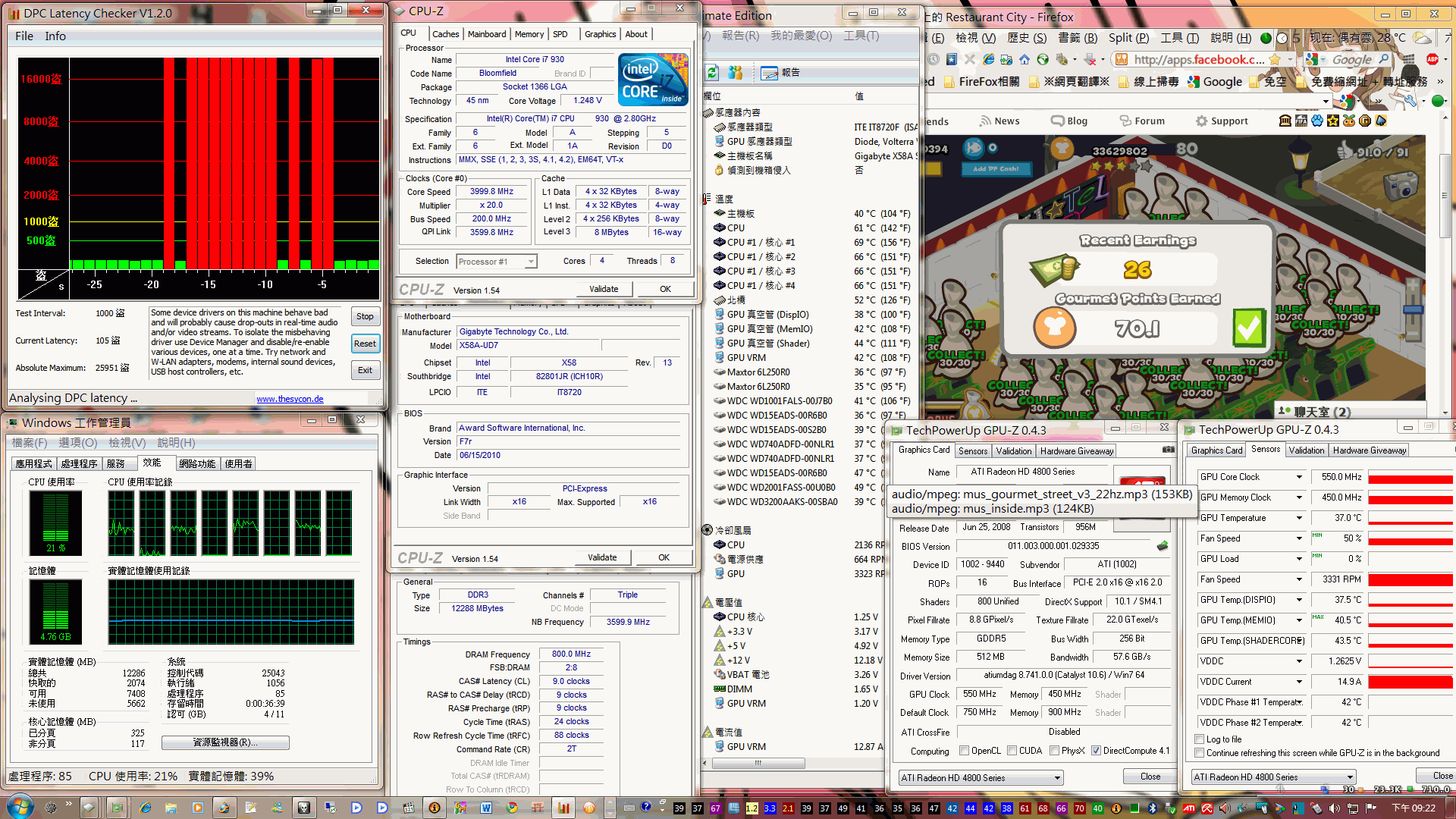Click the green checkmark in Recent Earnings
Image resolution: width=1456 pixels, height=819 pixels.
1247,328
